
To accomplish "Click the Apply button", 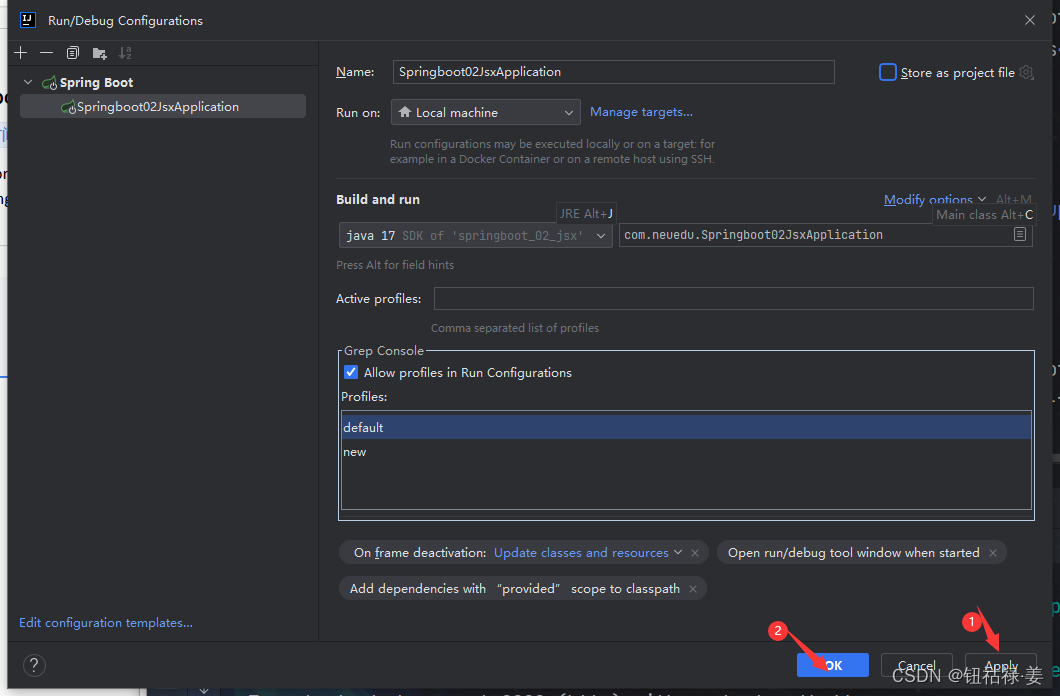I will [x=1001, y=665].
